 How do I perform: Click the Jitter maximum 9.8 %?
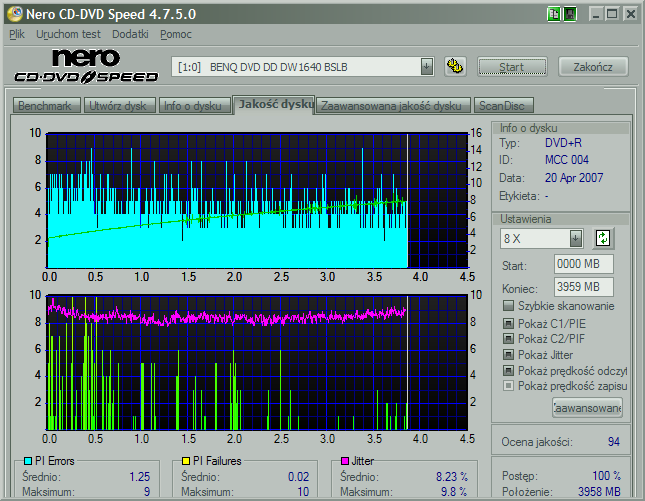point(454,492)
